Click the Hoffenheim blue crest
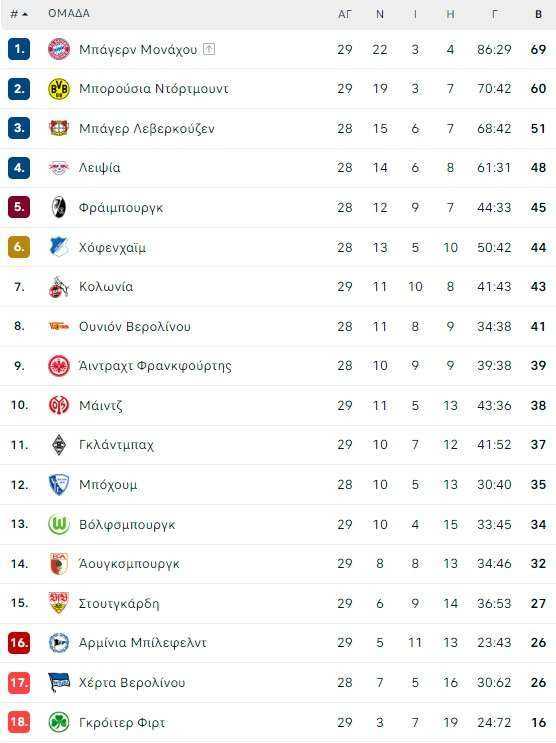Screen dimensions: 556x743 pyautogui.click(x=59, y=247)
